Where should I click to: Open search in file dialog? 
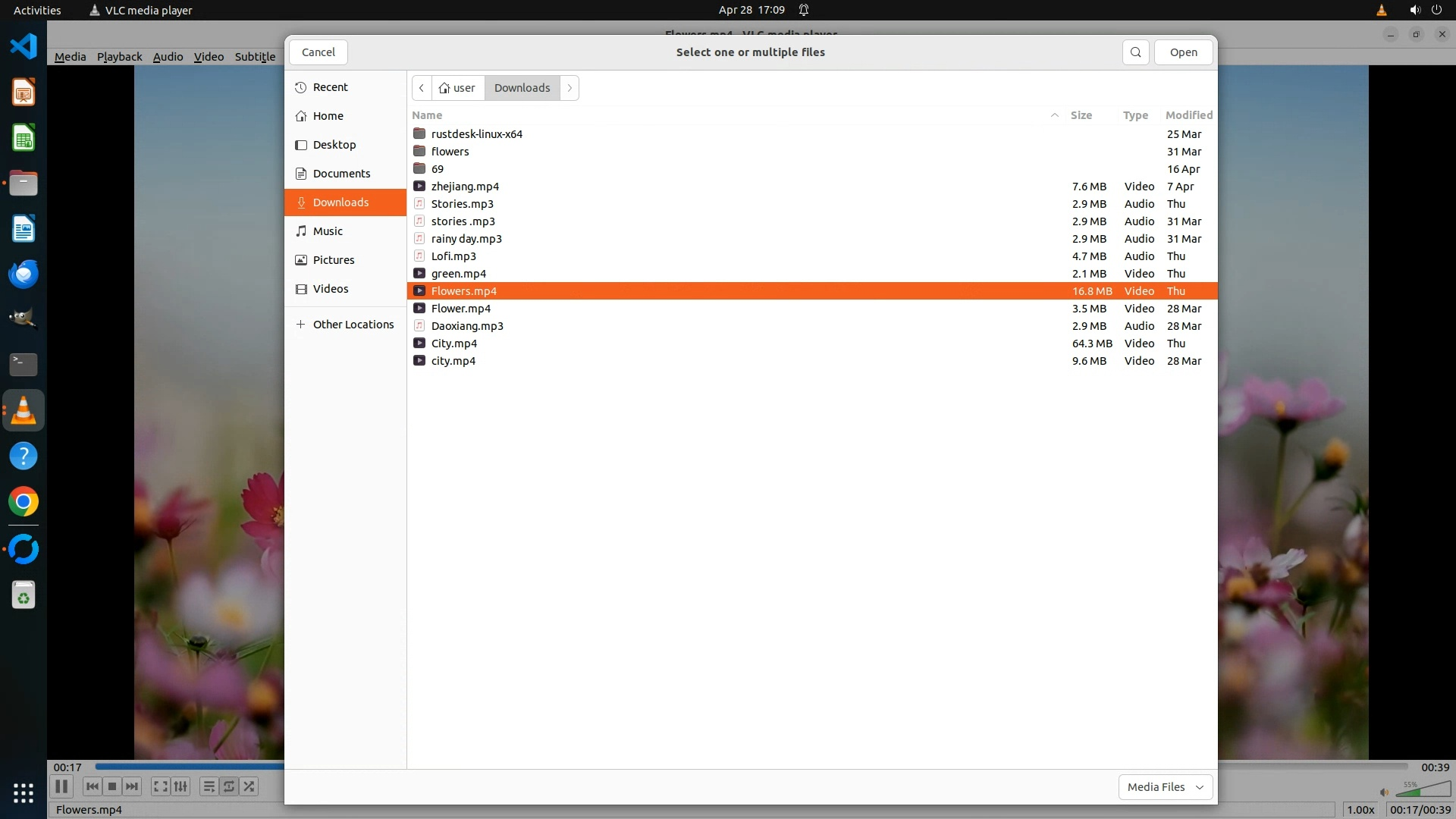click(1135, 52)
